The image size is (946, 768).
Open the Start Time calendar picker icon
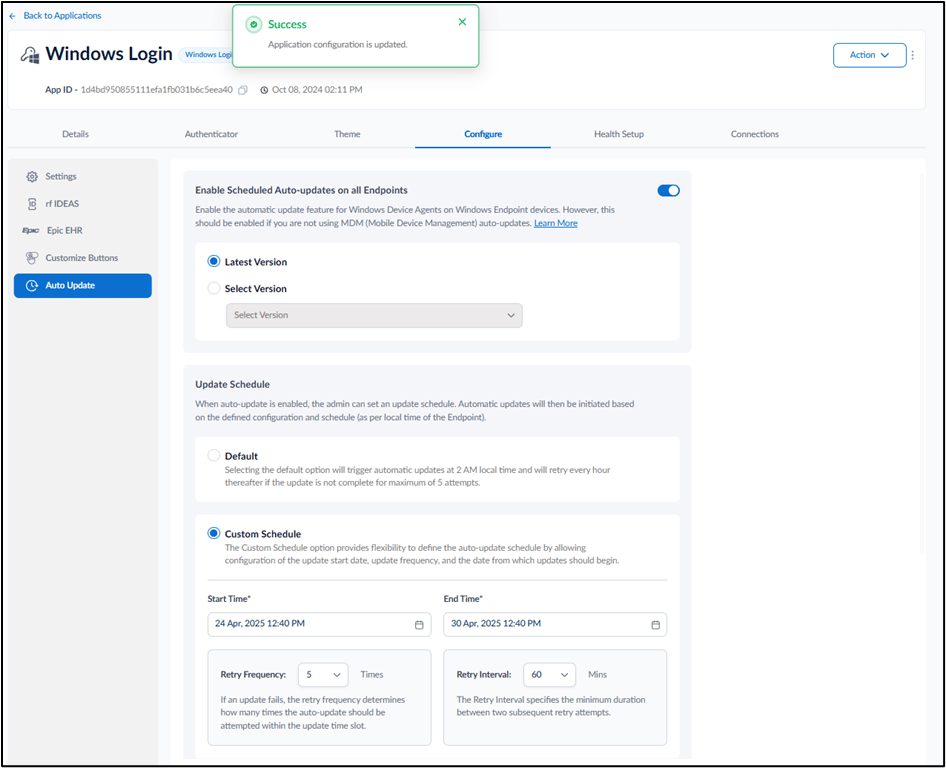click(x=419, y=624)
